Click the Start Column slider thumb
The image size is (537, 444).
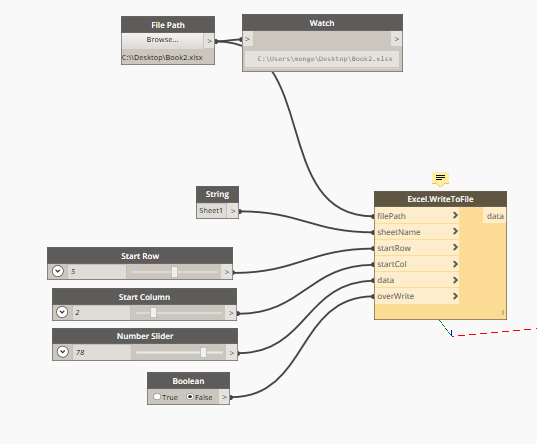tap(153, 312)
